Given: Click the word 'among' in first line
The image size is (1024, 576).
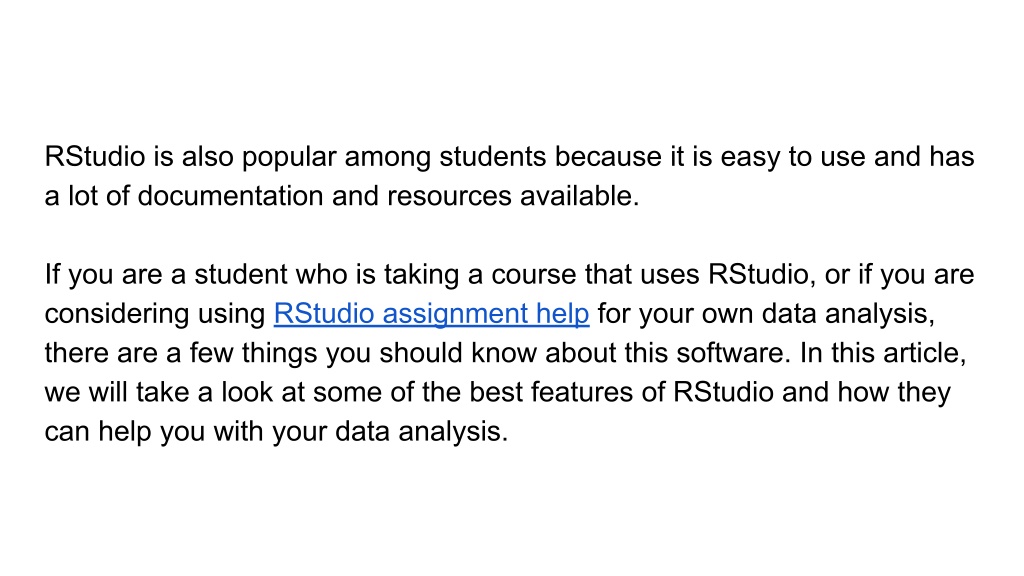Looking at the screenshot, I should 388,158.
